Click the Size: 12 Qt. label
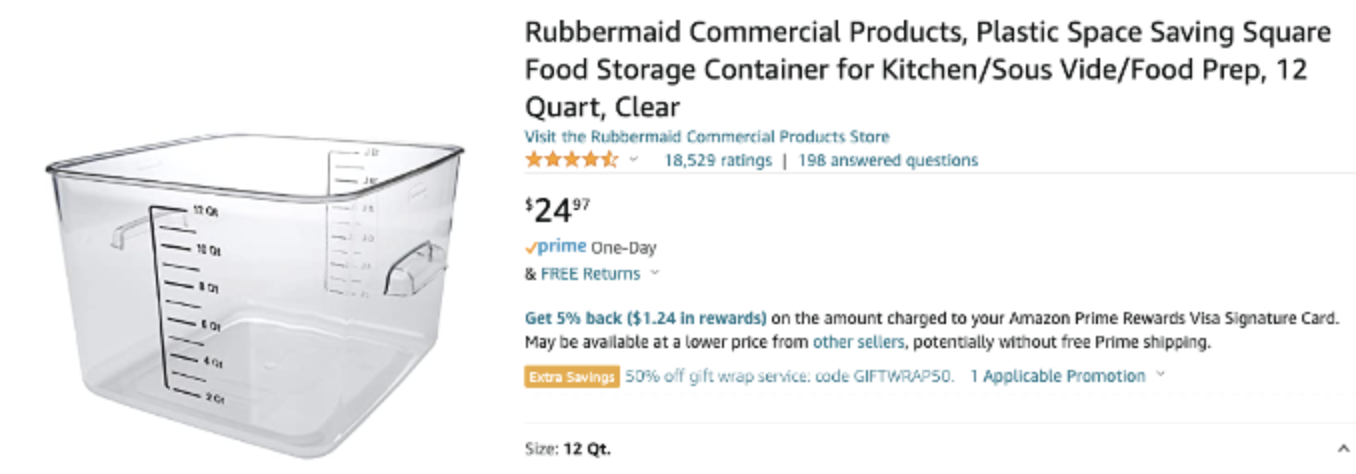1356x474 pixels. coord(567,449)
